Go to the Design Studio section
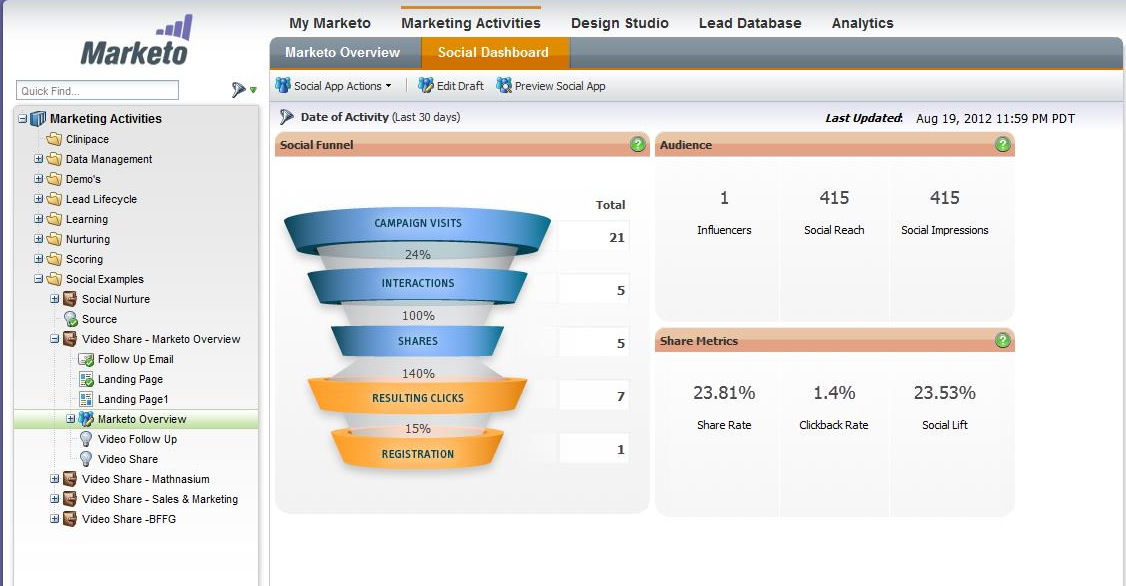This screenshot has width=1126, height=586. [620, 23]
